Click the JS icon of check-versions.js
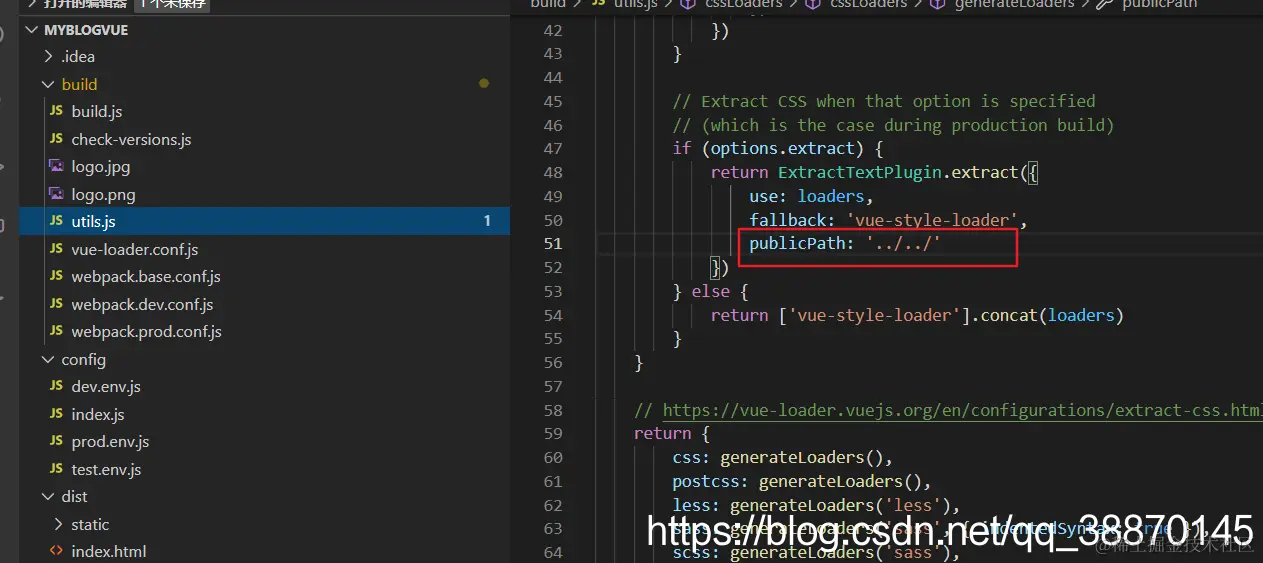This screenshot has height=563, width=1263. point(56,139)
